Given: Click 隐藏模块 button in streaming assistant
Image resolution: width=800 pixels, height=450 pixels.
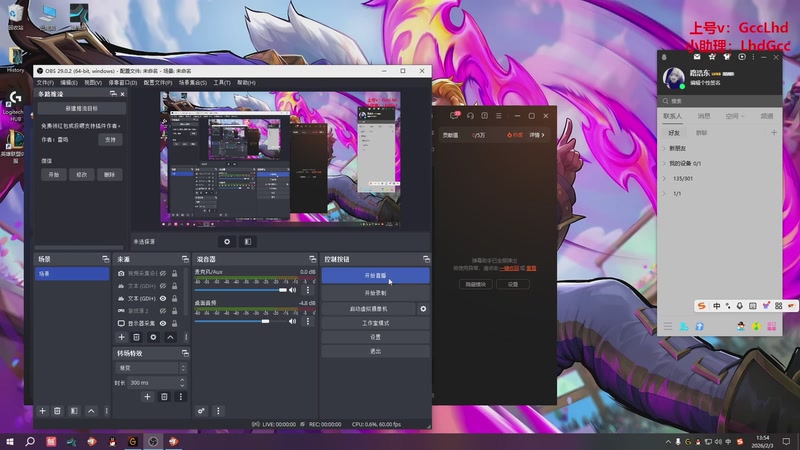Looking at the screenshot, I should [x=476, y=284].
